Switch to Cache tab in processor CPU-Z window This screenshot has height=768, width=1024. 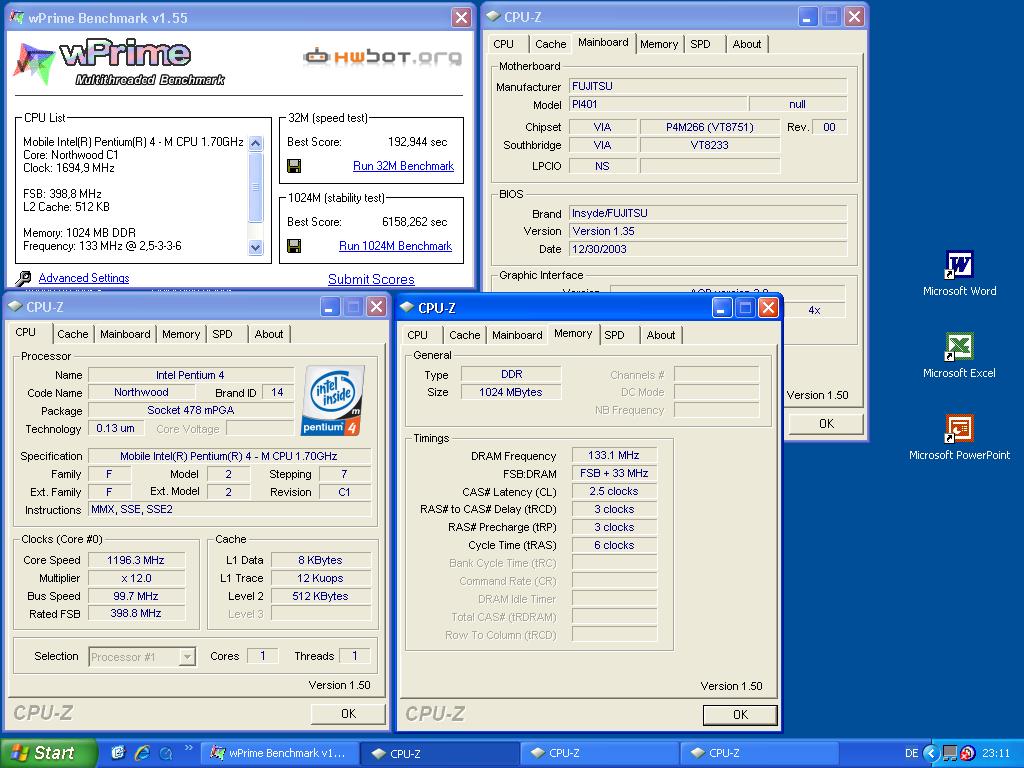[72, 334]
